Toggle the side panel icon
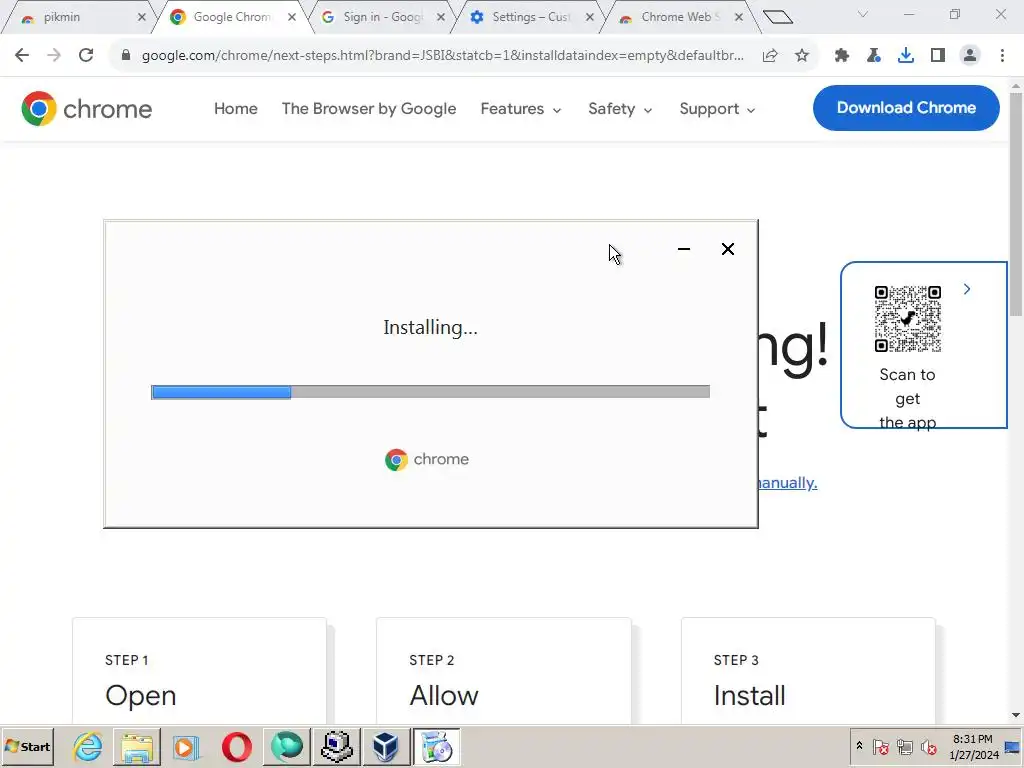The height and width of the screenshot is (768, 1024). [938, 56]
